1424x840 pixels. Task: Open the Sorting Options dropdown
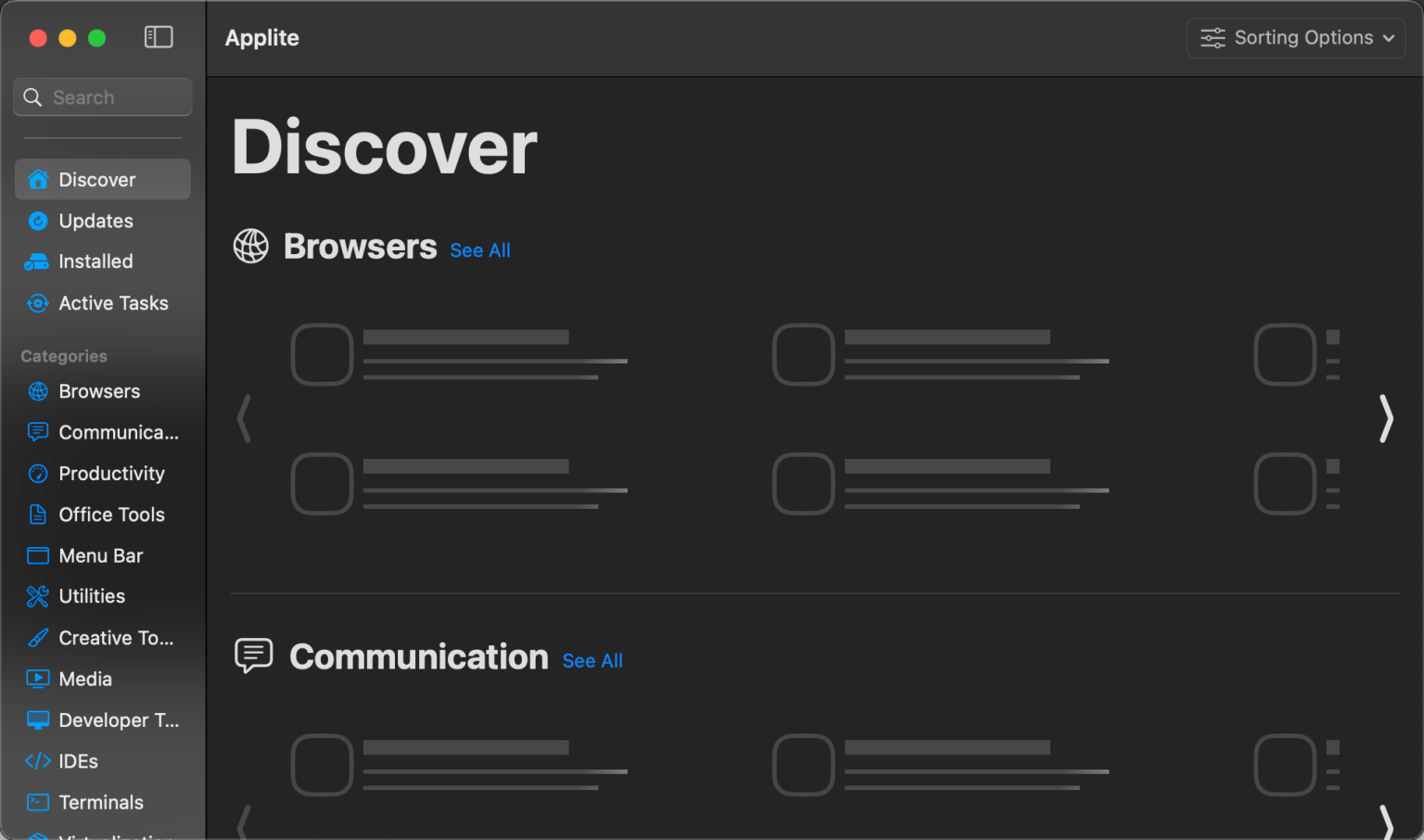pyautogui.click(x=1295, y=37)
